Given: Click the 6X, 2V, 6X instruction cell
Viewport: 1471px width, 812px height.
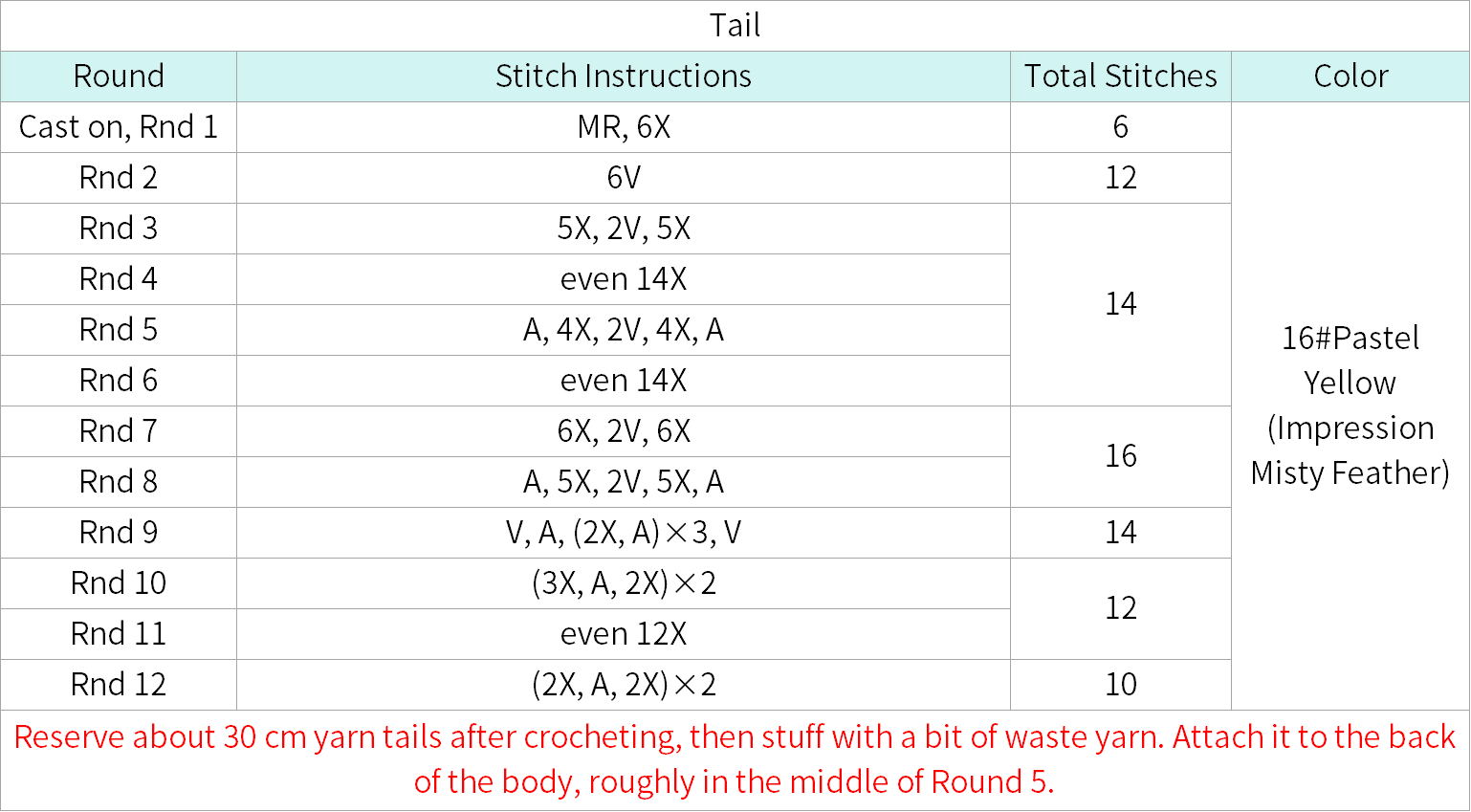Looking at the screenshot, I should tap(624, 431).
